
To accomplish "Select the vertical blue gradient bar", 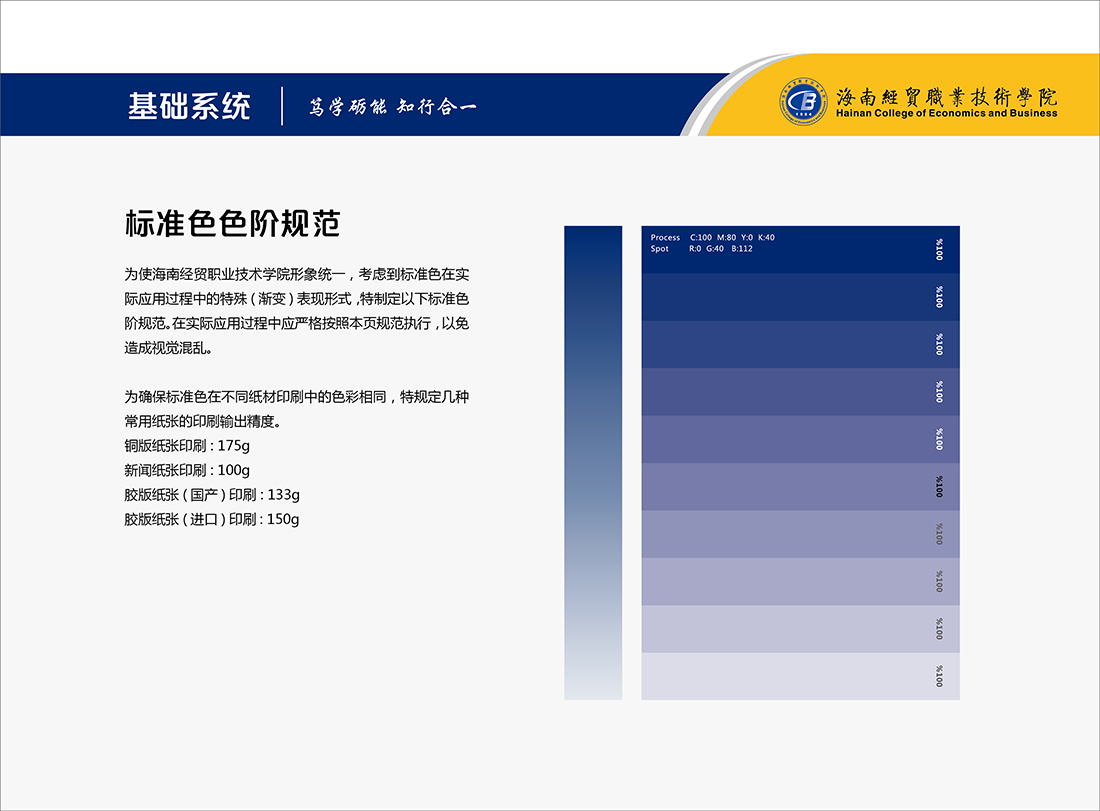I will 593,462.
